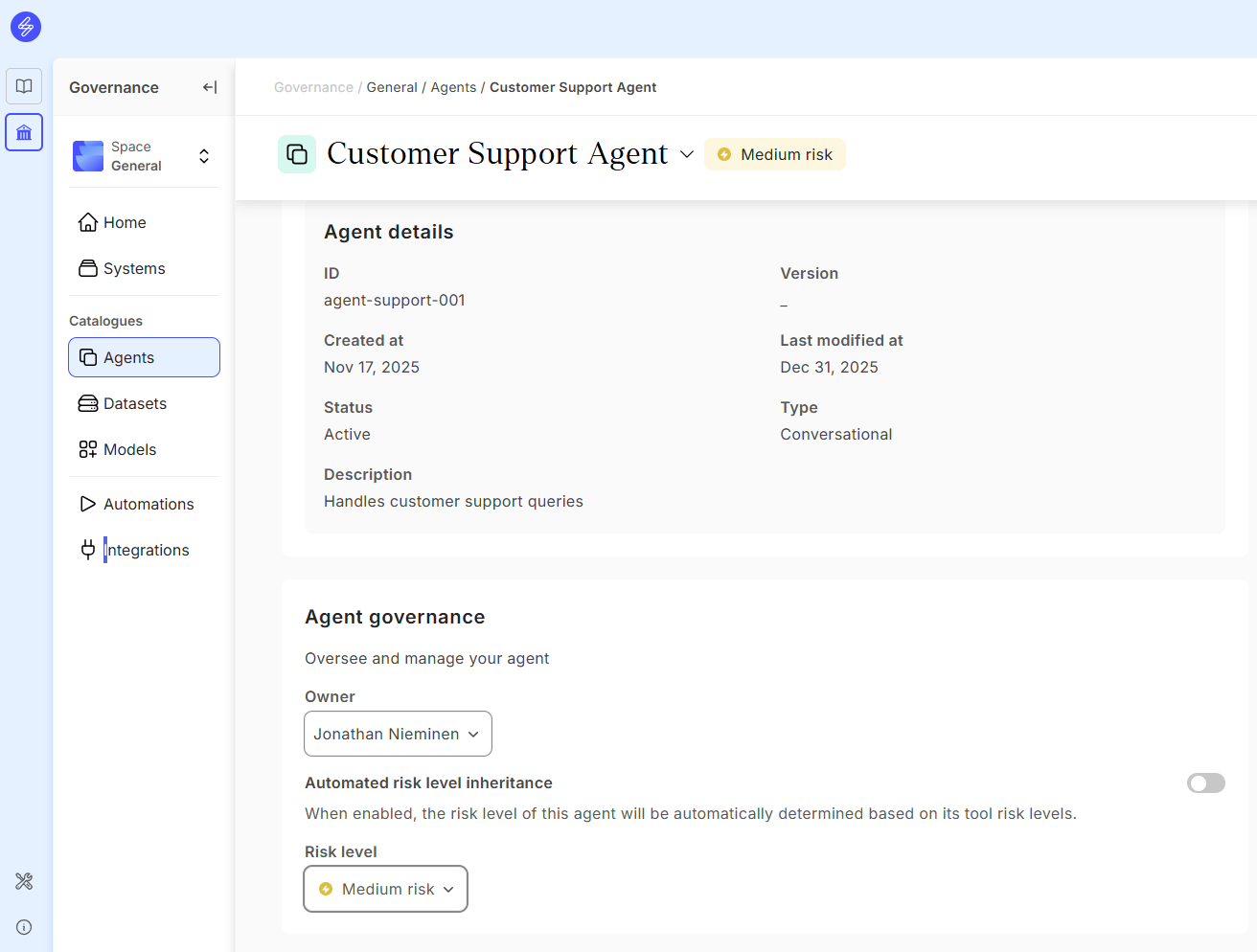Select Datasets catalogue in sidebar
Screen dimensions: 1257x952
134,403
